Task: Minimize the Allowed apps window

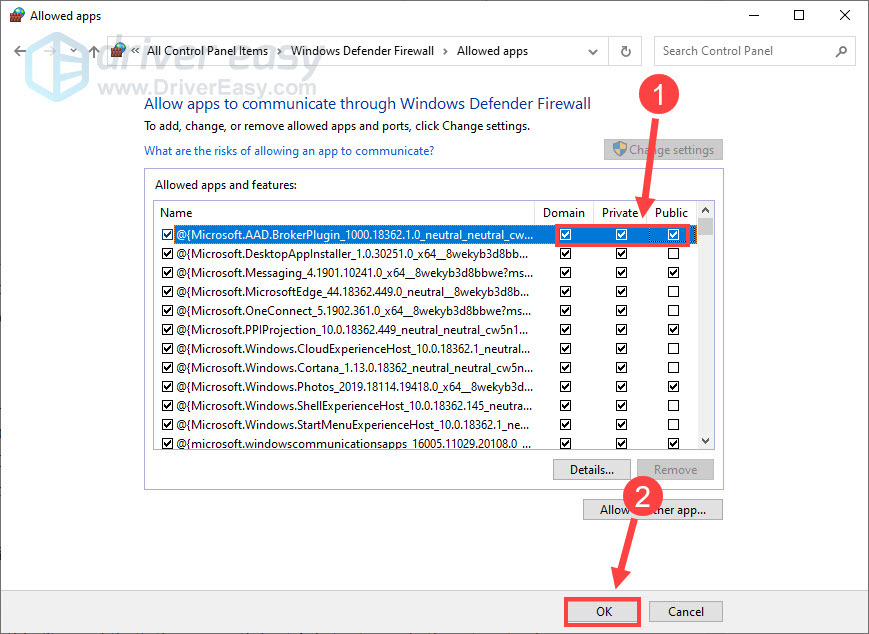Action: [x=754, y=15]
